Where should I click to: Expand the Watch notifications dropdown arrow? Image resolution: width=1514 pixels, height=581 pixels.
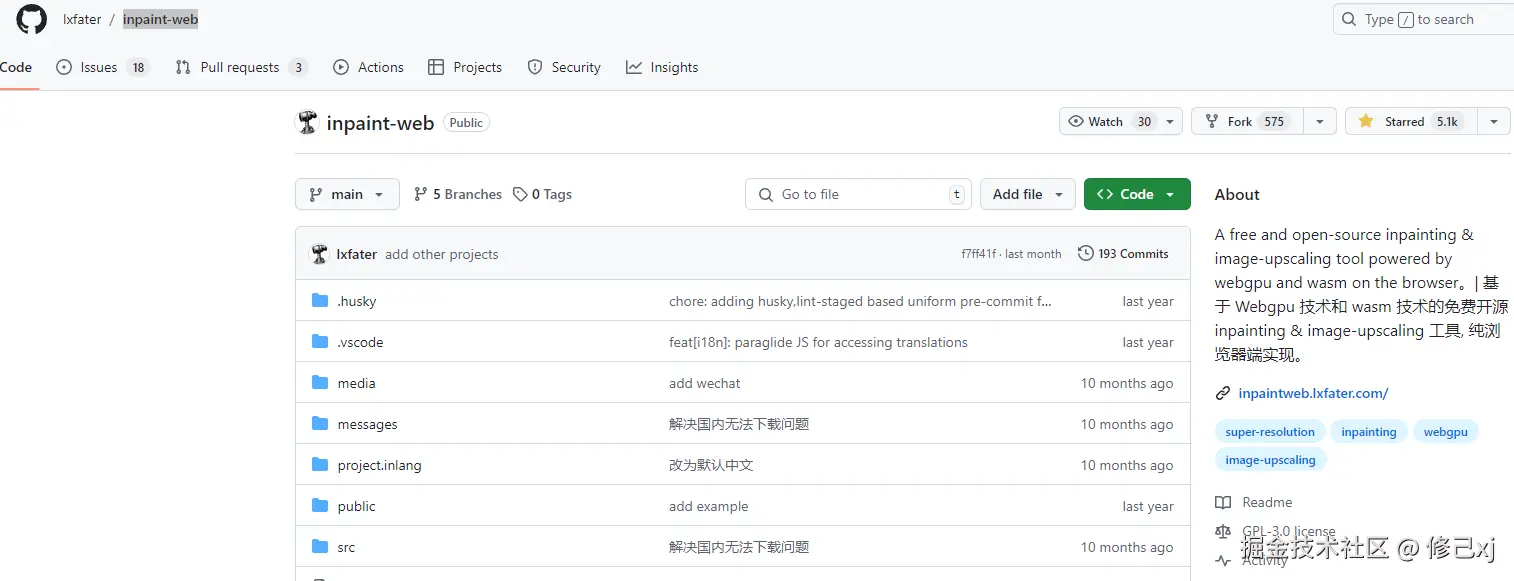point(1171,121)
